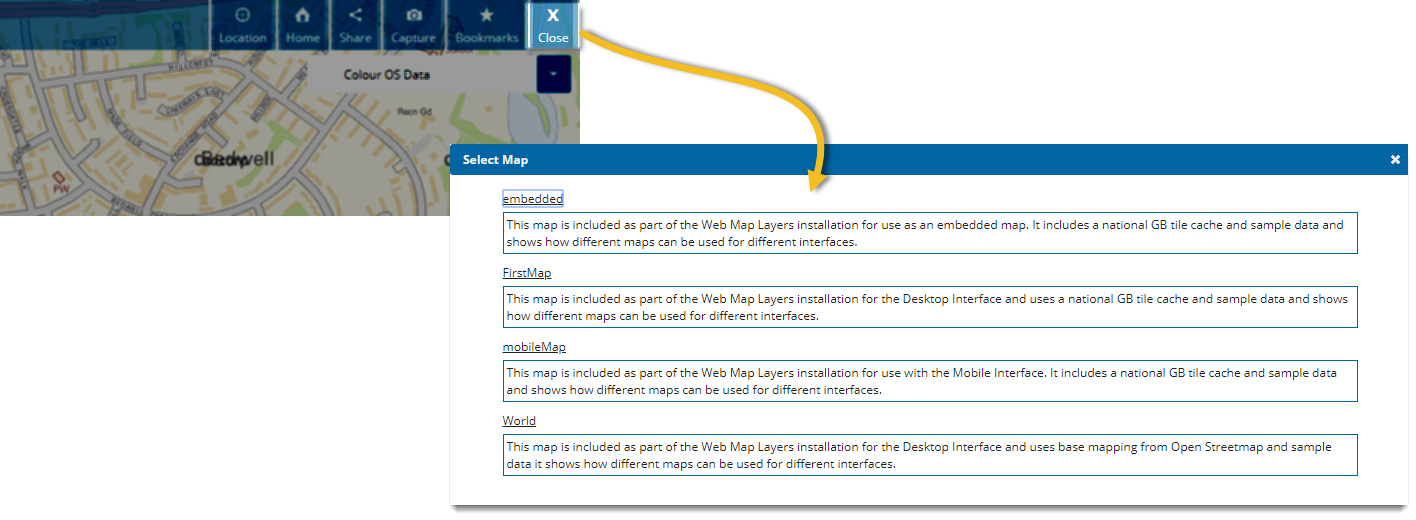Click the Bedwell label on the map

coord(238,160)
